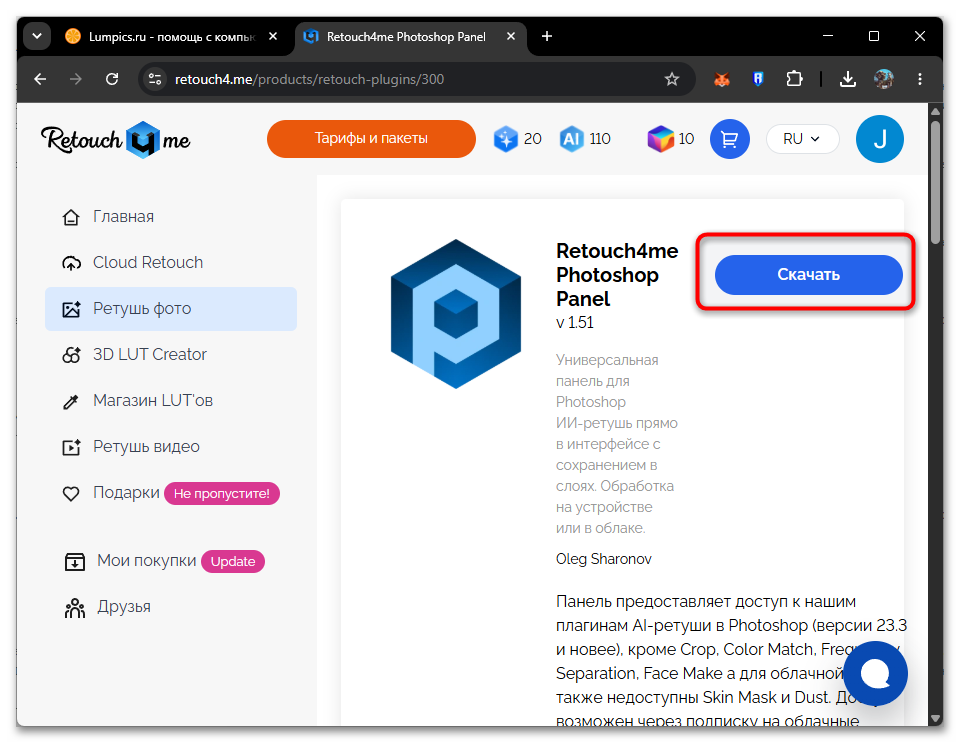Click the image sparkle icon of Ретушь фото
This screenshot has width=960, height=743.
tap(71, 309)
